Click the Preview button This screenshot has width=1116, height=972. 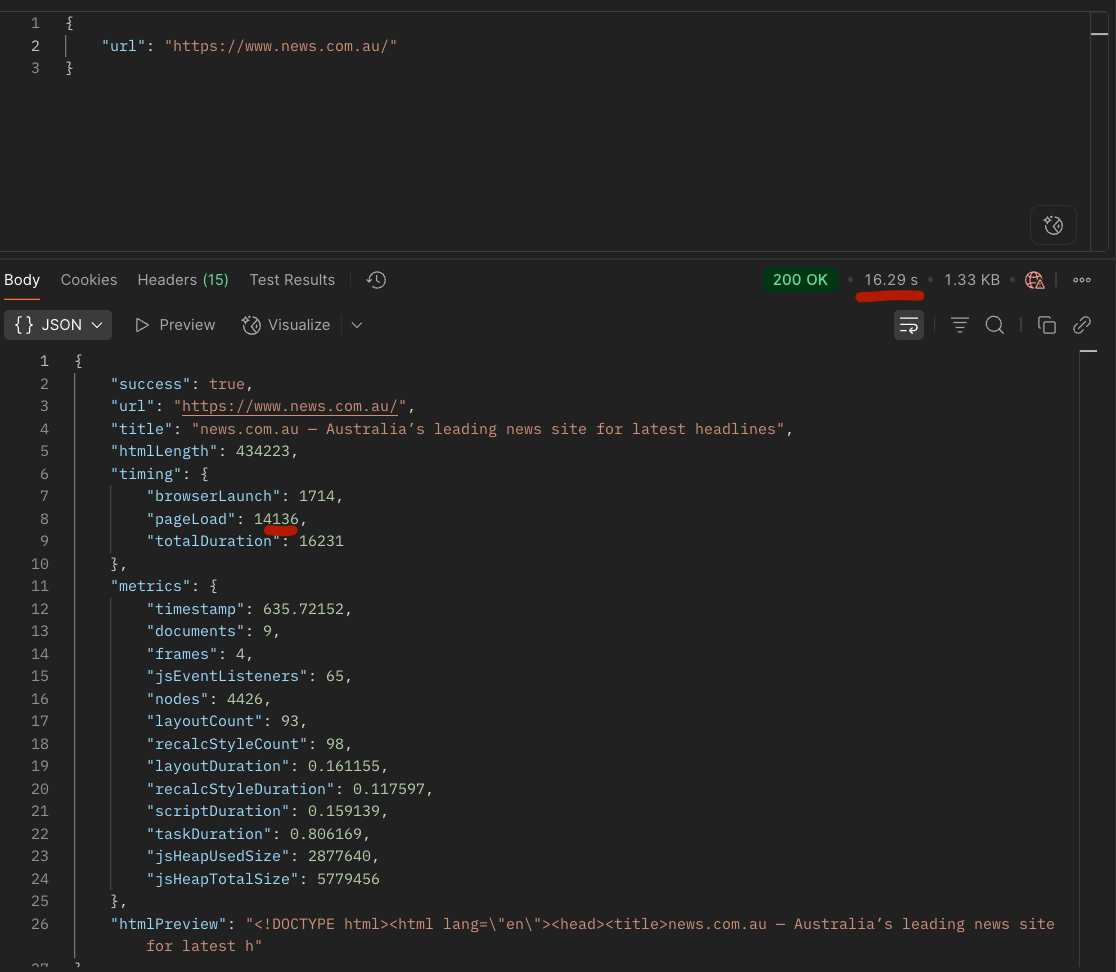(x=175, y=325)
